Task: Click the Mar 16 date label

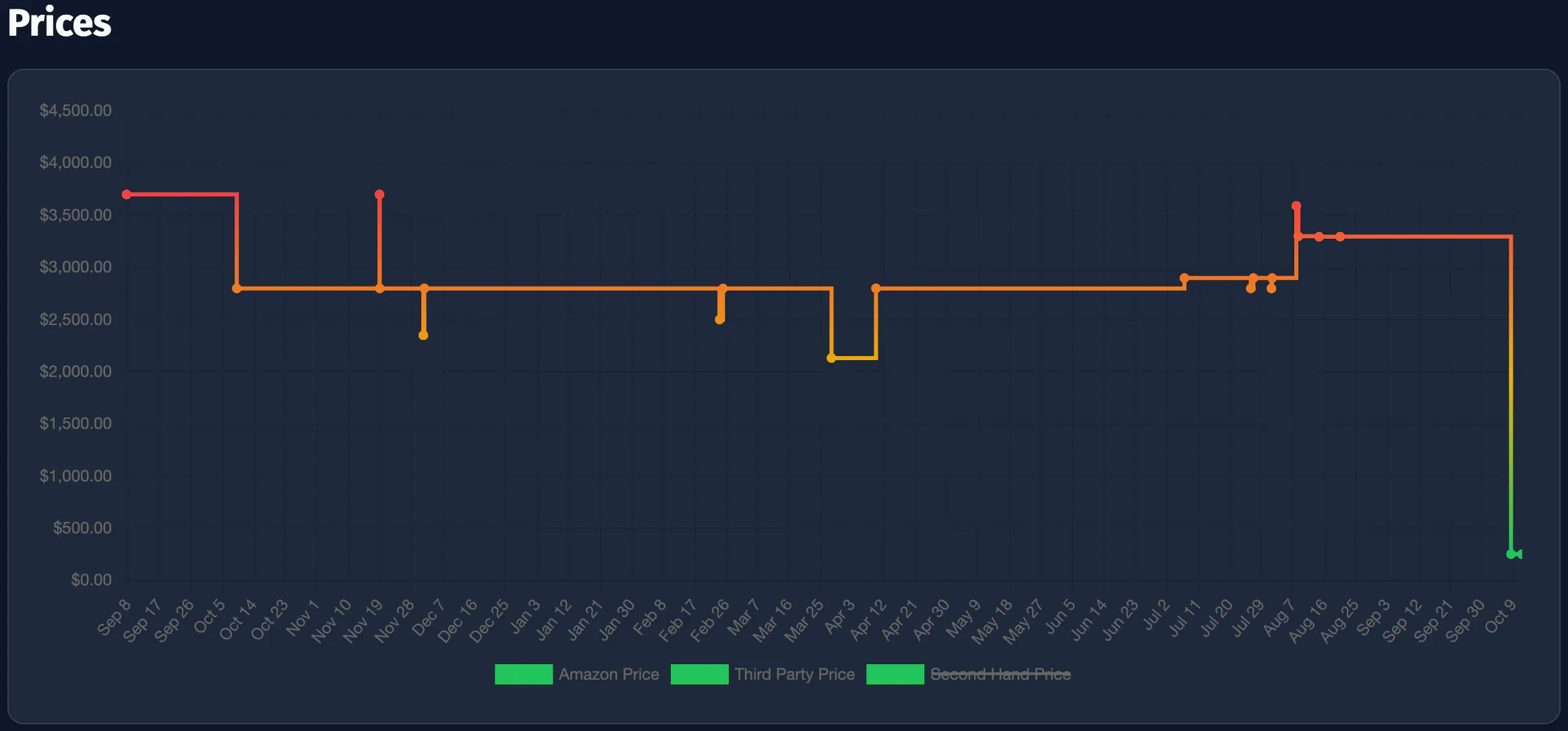Action: tap(772, 620)
